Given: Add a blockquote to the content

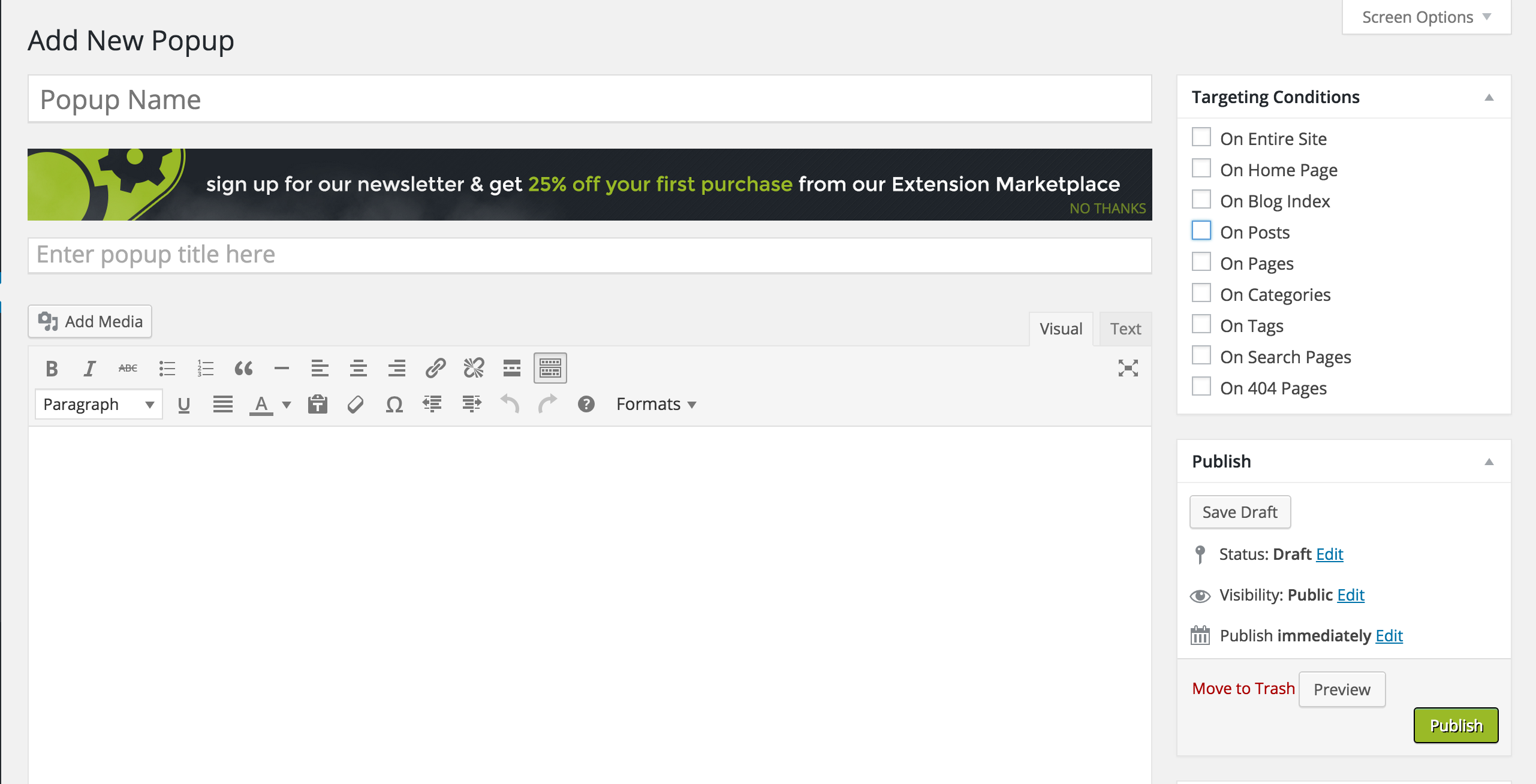Looking at the screenshot, I should point(243,368).
